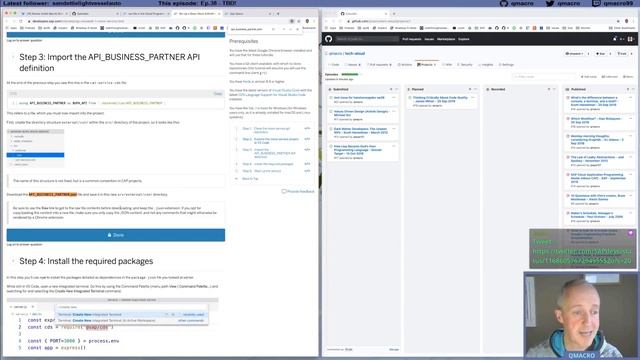Click Back to Top in tutorial sidebar

[250, 179]
